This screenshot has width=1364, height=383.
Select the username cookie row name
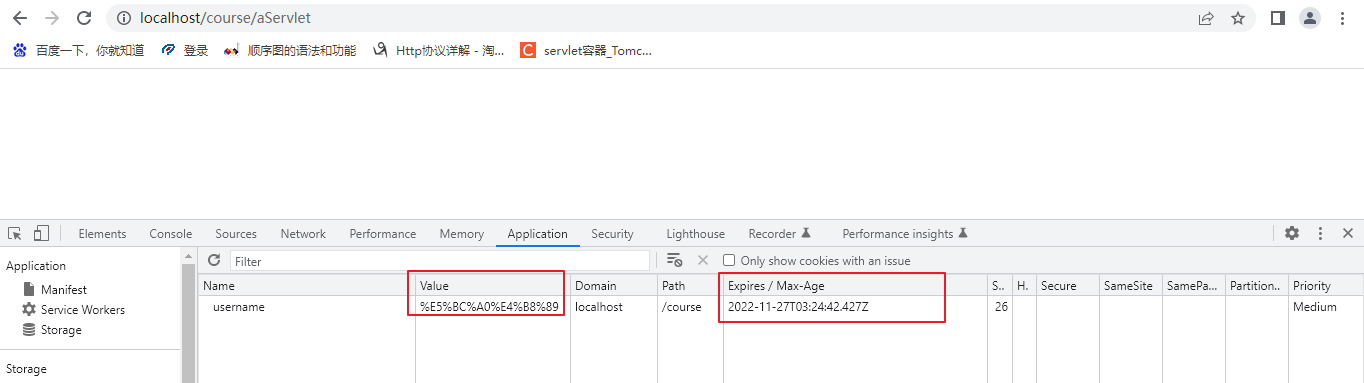[x=238, y=307]
